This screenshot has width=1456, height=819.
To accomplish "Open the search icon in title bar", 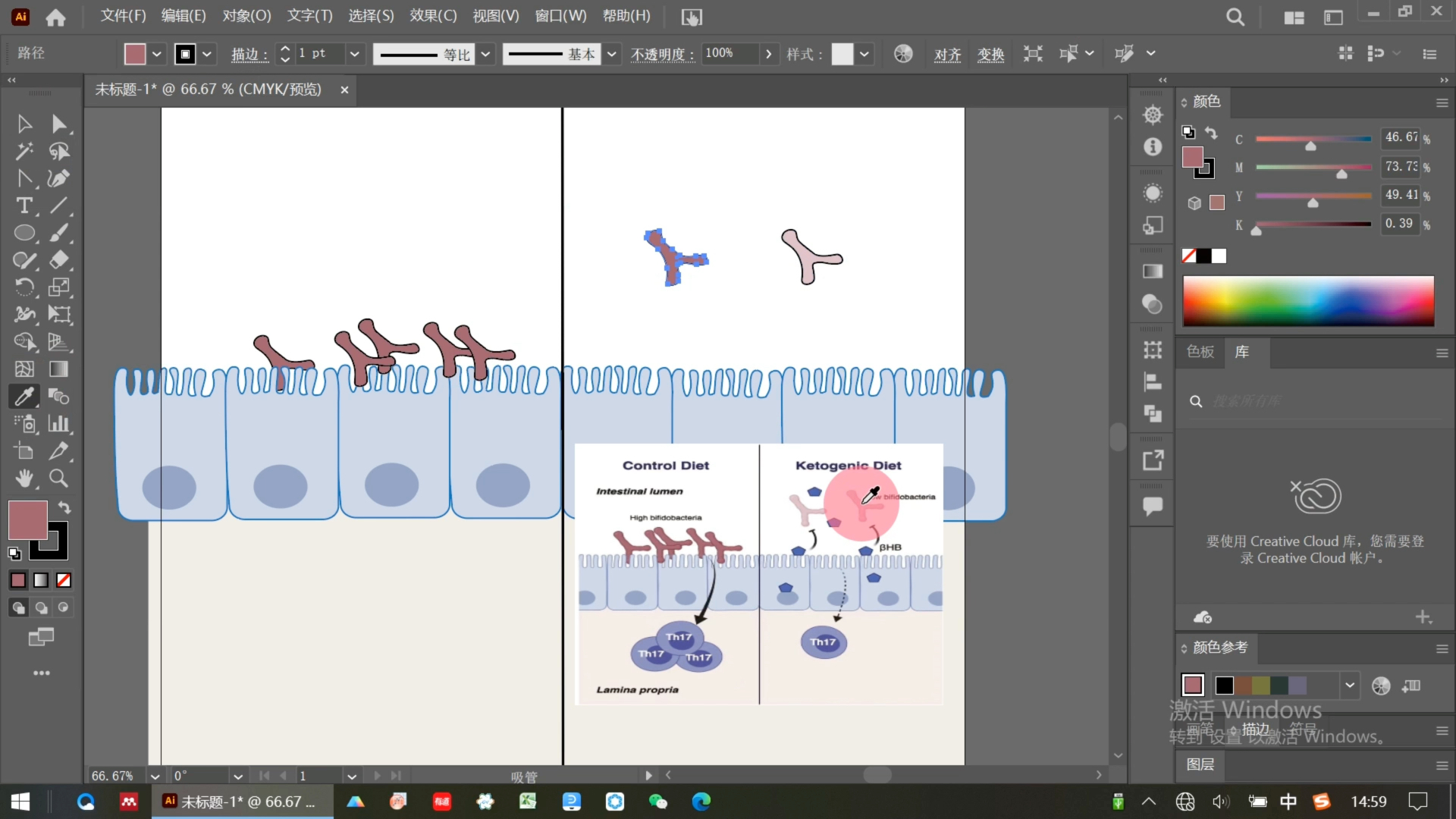I will pos(1235,17).
